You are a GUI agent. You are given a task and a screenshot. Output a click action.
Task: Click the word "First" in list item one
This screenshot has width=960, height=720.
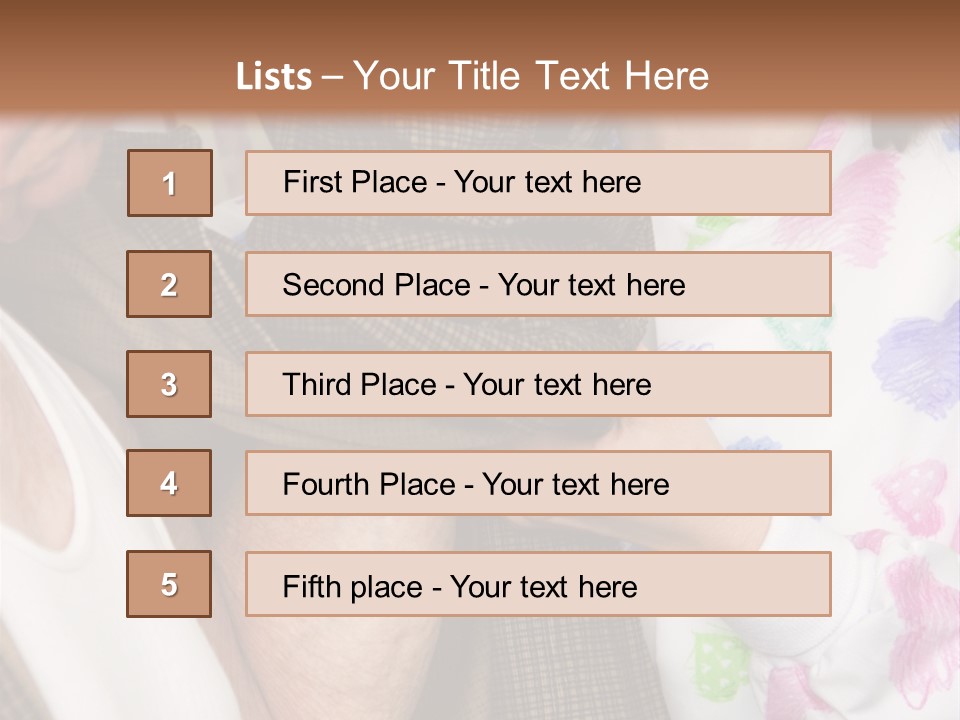click(314, 182)
